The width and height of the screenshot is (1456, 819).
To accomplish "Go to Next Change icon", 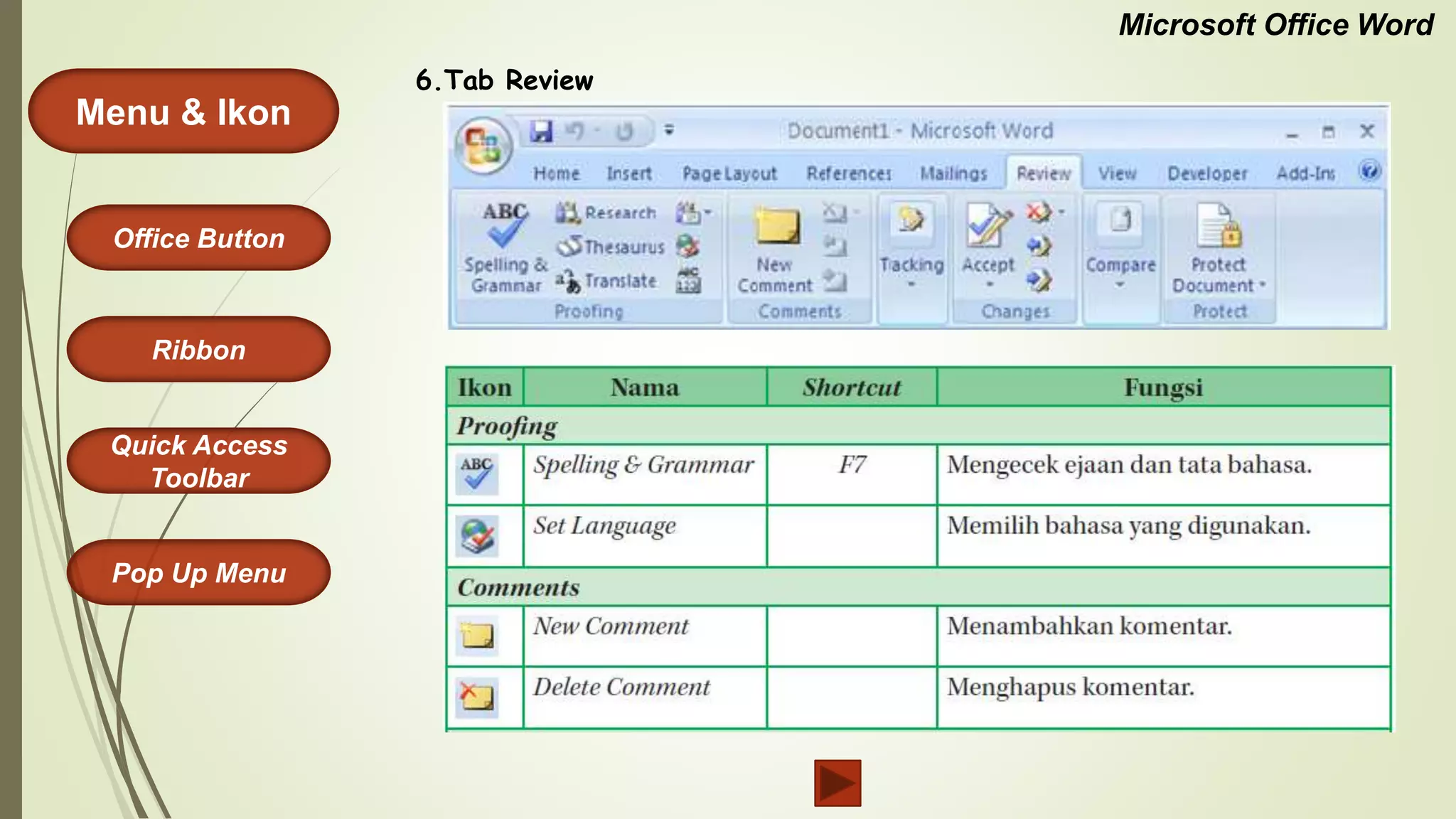I will pos(1039,281).
